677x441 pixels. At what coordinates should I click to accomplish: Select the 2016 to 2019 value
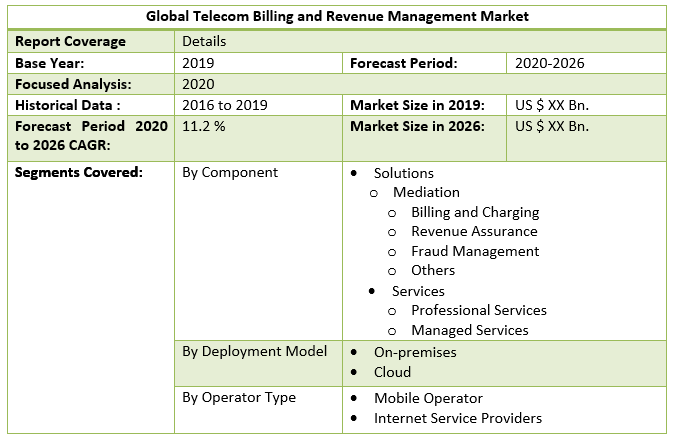point(225,105)
